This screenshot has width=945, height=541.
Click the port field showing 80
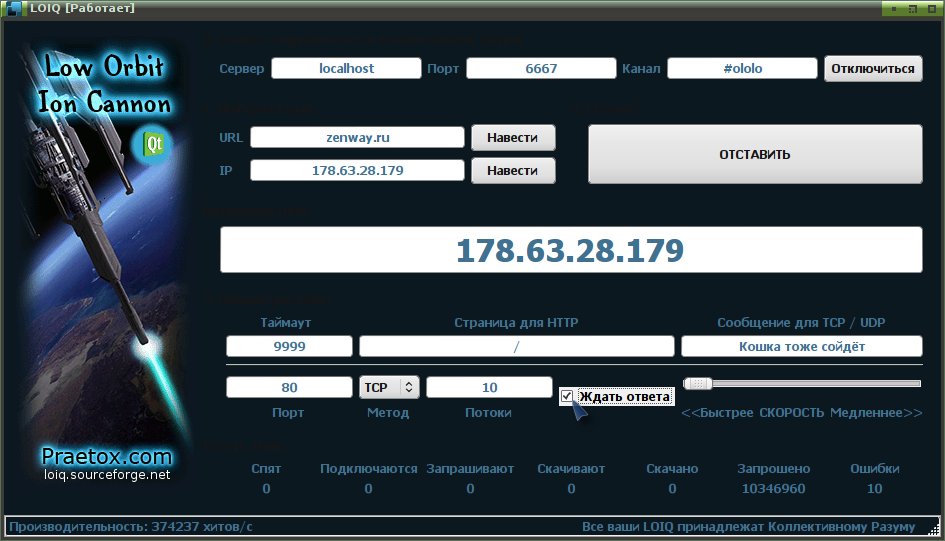289,387
